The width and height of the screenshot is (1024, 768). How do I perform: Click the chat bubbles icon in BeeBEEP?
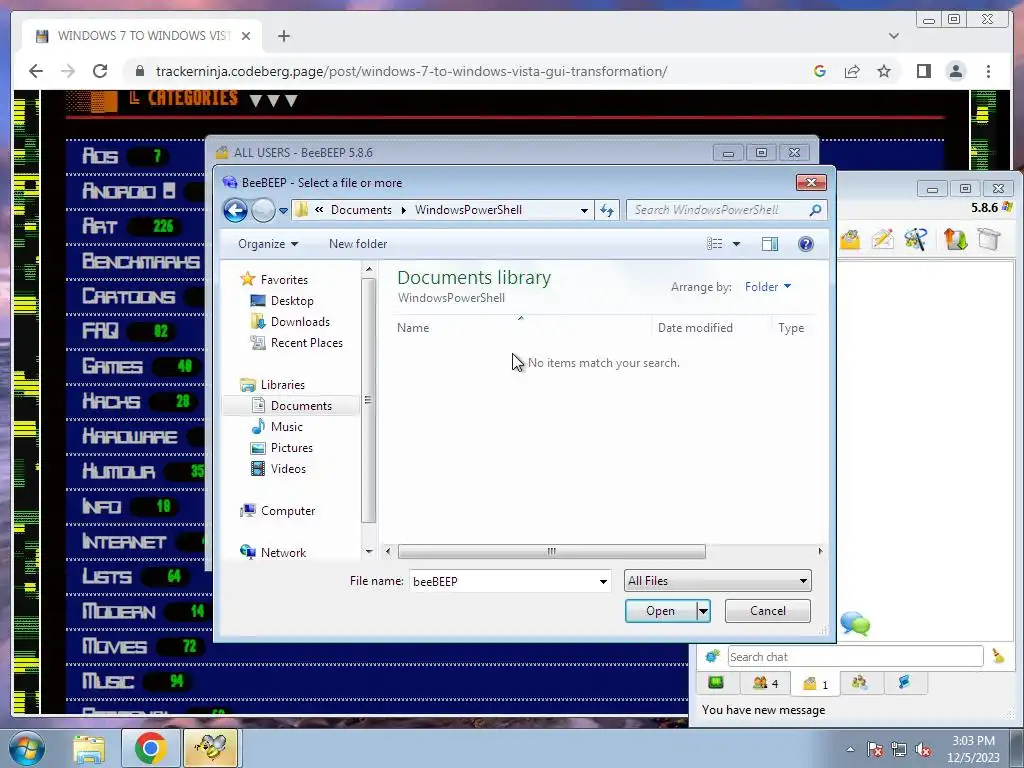(x=855, y=624)
